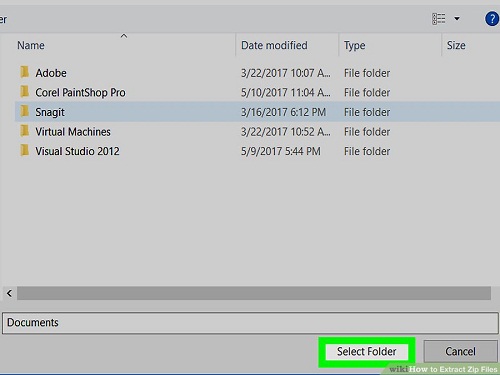Image resolution: width=500 pixels, height=375 pixels.
Task: Click the Visual Studio 2012 folder icon
Action: [24, 150]
